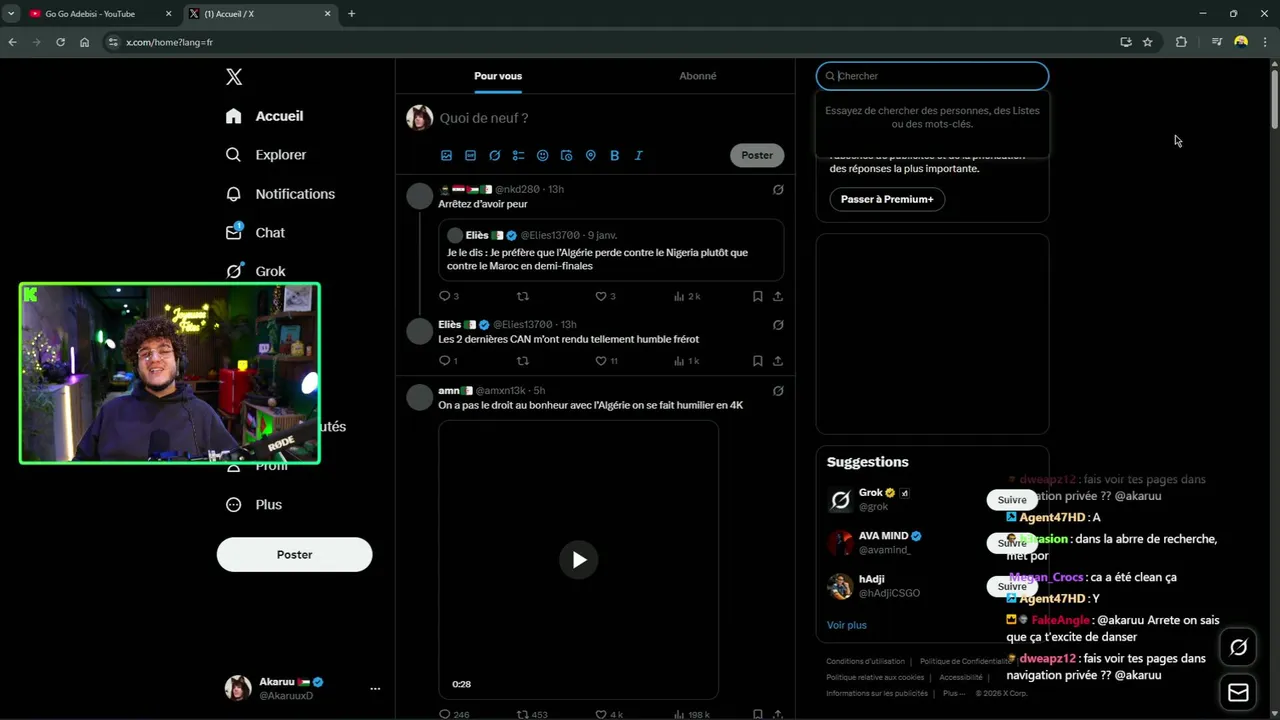Open account menu dots beside Akaruu
Viewport: 1280px width, 720px height.
[375, 688]
